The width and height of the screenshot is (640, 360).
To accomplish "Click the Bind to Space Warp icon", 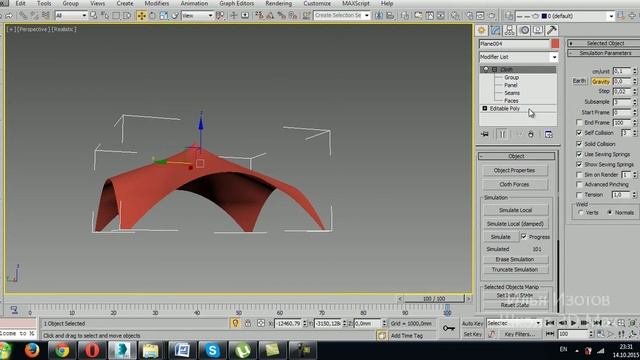I will [x=46, y=16].
